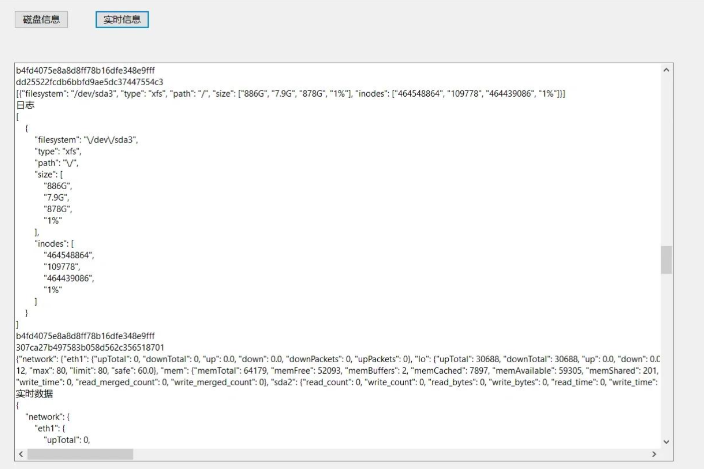The height and width of the screenshot is (469, 704).
Task: Click the vertical scrollbar down arrow
Action: pos(666,442)
